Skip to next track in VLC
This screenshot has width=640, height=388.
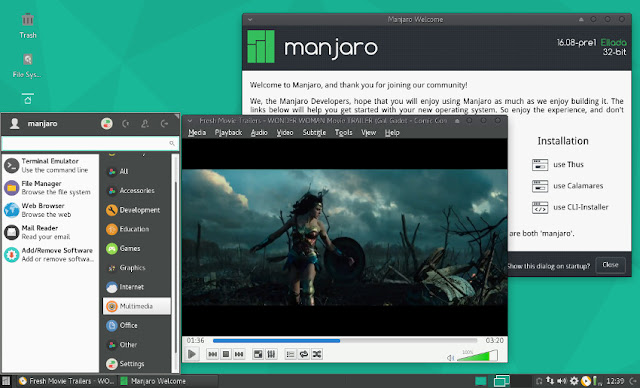click(x=239, y=354)
